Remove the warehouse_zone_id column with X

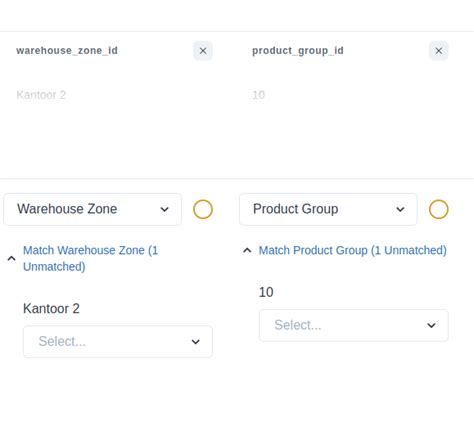pyautogui.click(x=203, y=51)
